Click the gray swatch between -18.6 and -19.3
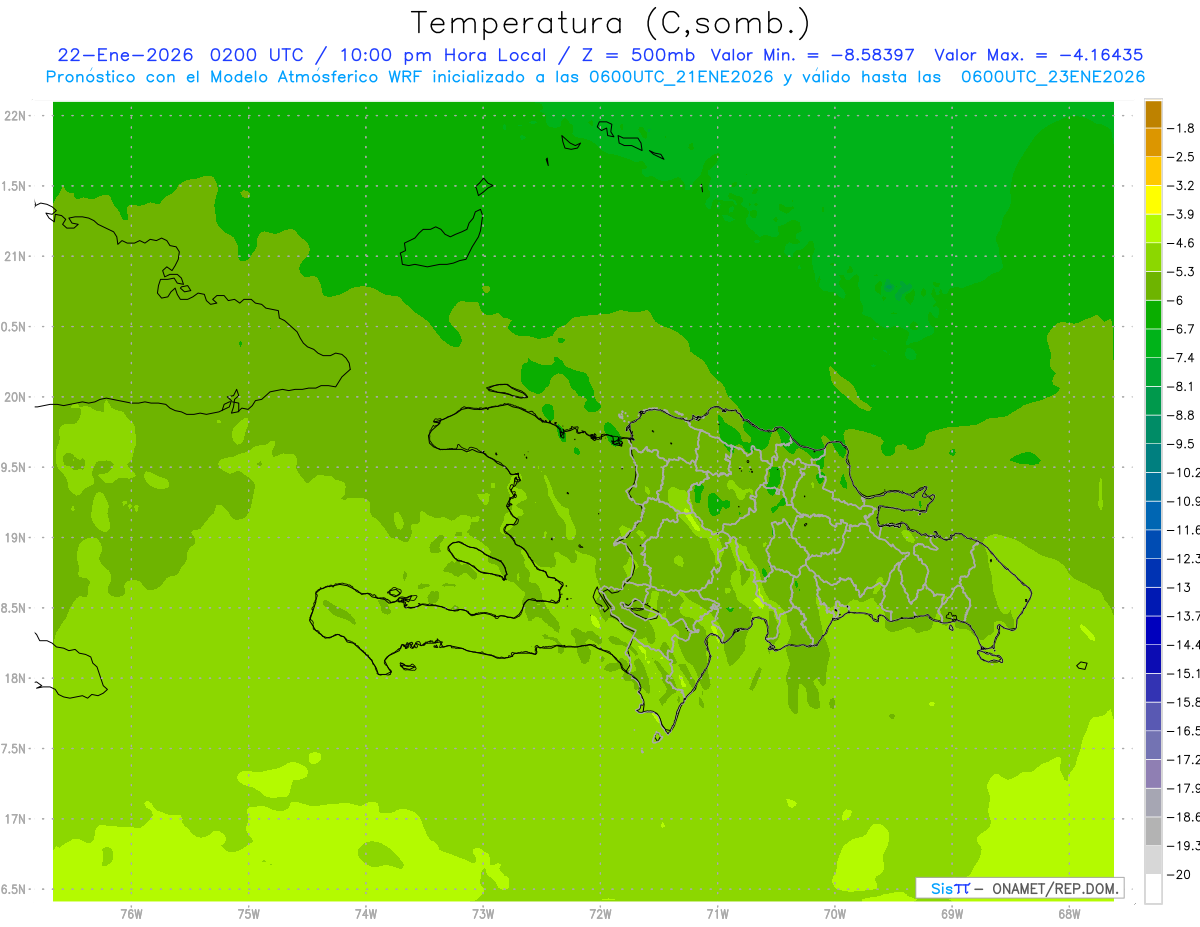 click(x=1153, y=831)
